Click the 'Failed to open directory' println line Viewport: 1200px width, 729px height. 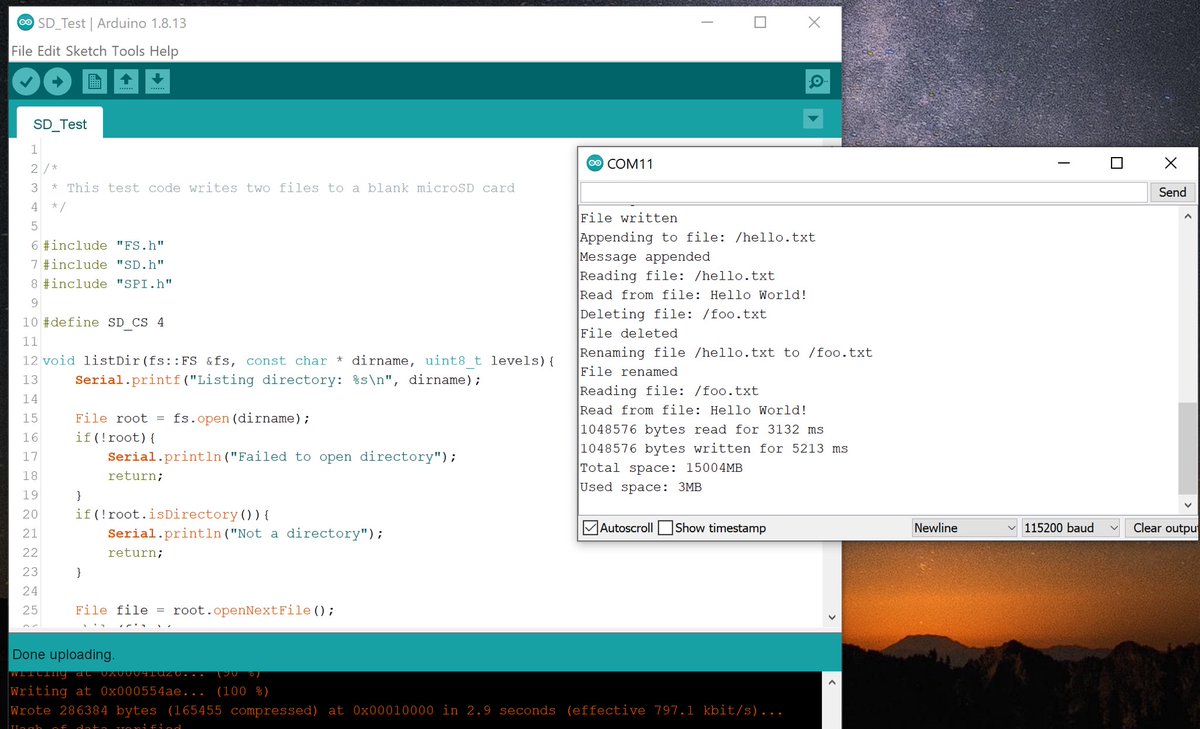(x=282, y=456)
